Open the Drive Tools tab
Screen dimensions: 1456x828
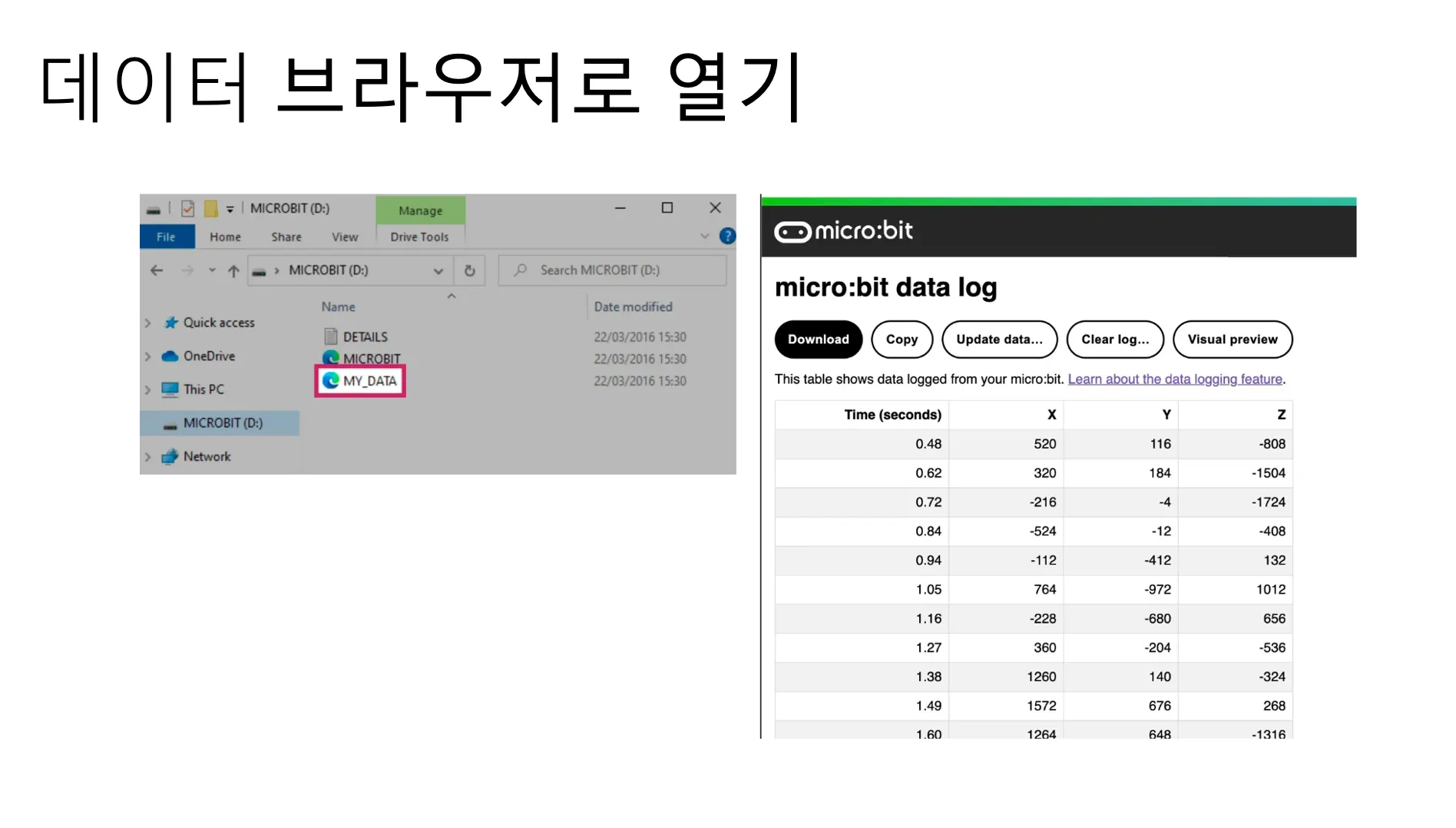coord(419,237)
